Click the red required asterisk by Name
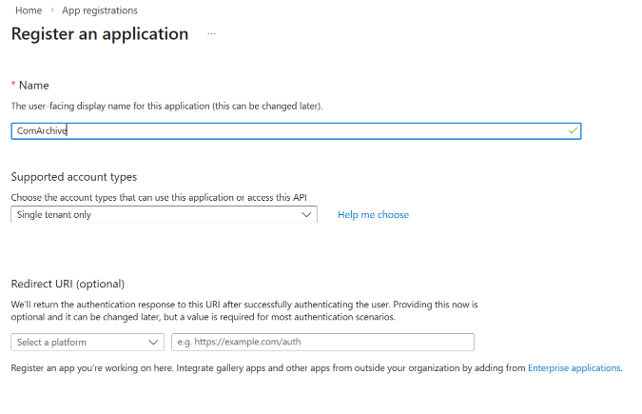 point(13,84)
